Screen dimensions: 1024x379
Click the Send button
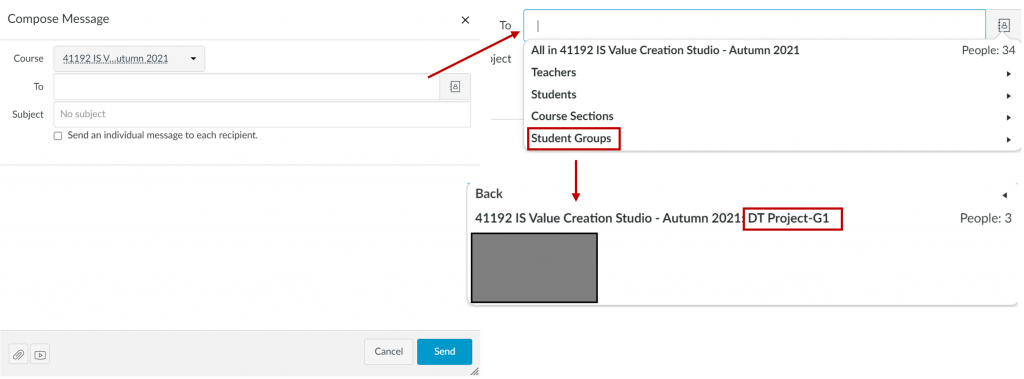pyautogui.click(x=445, y=352)
